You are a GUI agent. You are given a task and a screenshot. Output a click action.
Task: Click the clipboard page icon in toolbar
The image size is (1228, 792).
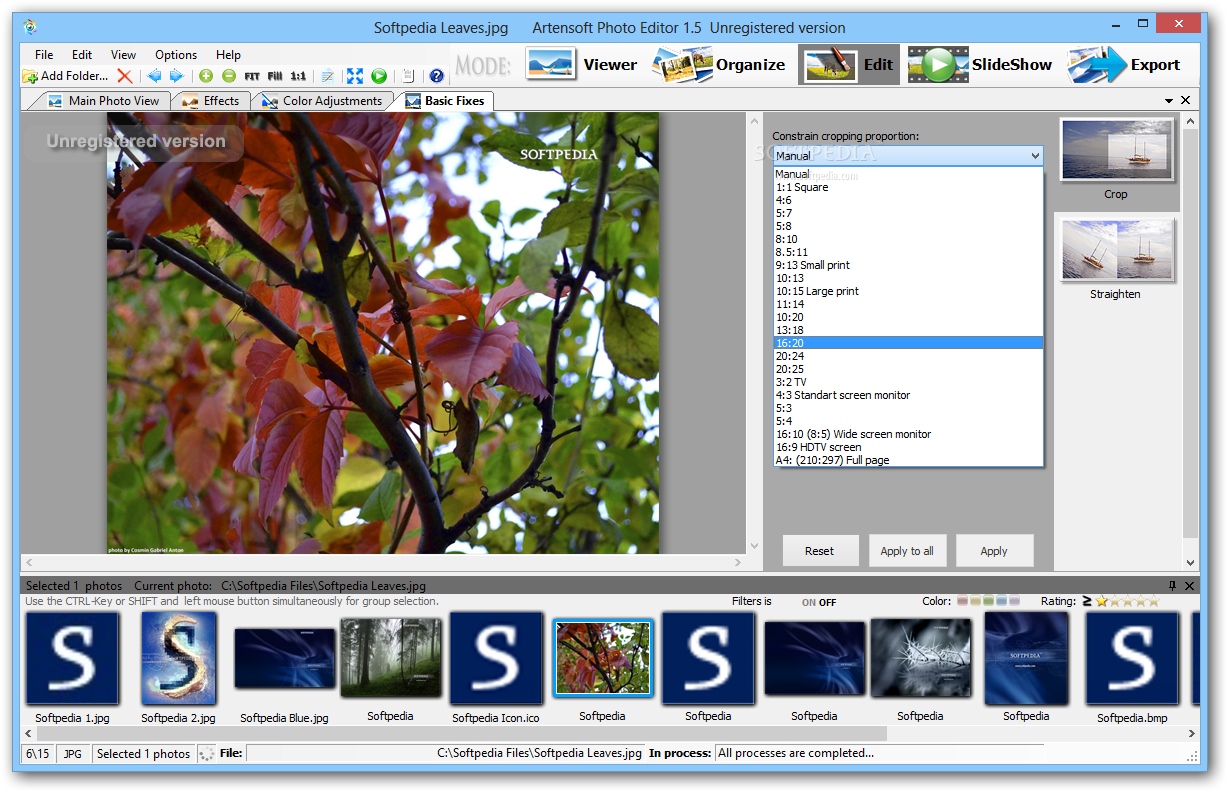(x=408, y=76)
